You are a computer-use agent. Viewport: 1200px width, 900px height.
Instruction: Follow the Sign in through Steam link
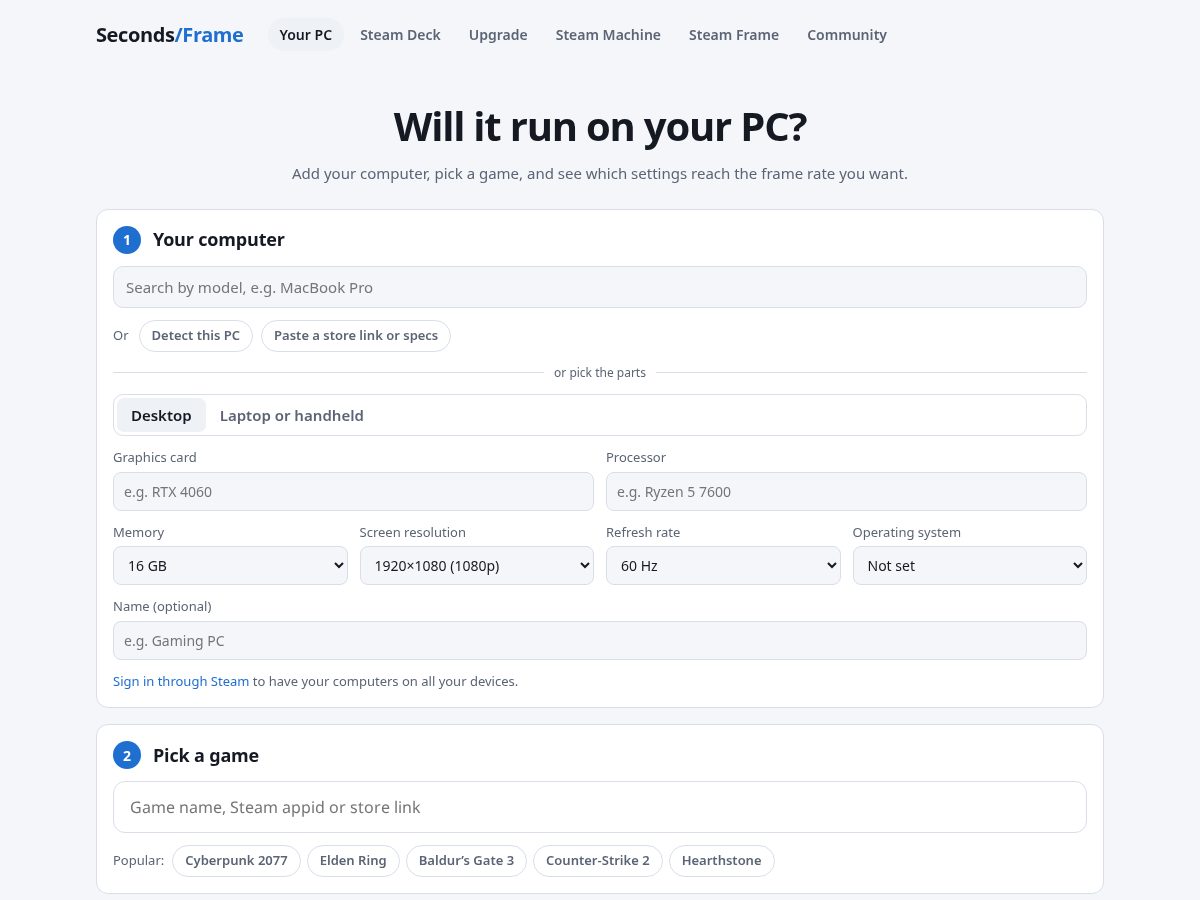tap(181, 682)
